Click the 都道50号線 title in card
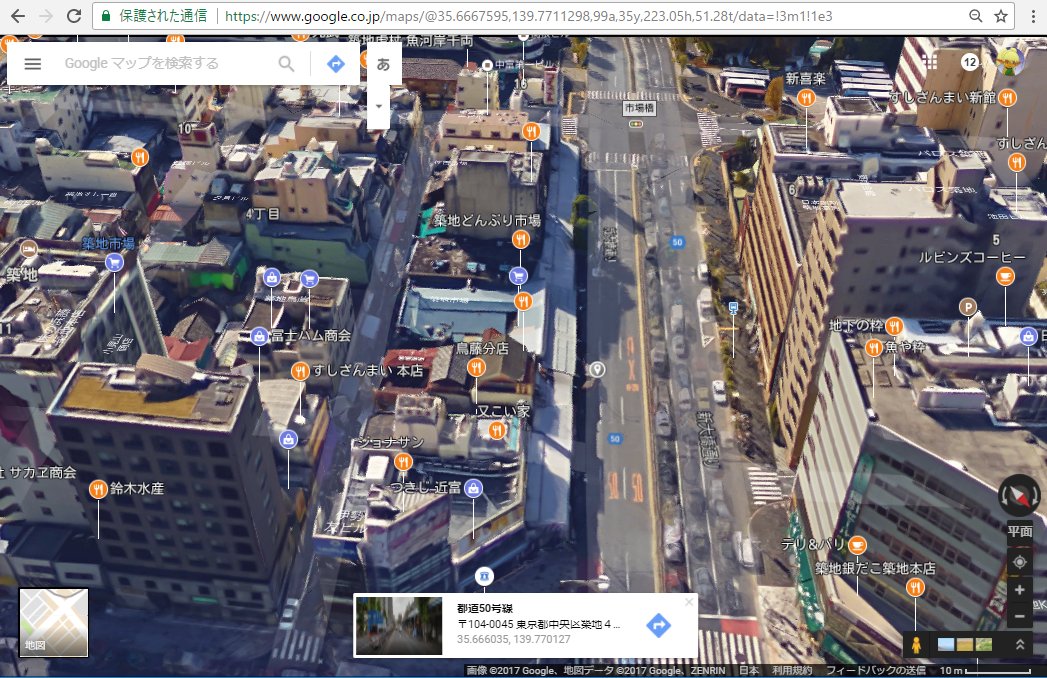1047x678 pixels. [485, 608]
